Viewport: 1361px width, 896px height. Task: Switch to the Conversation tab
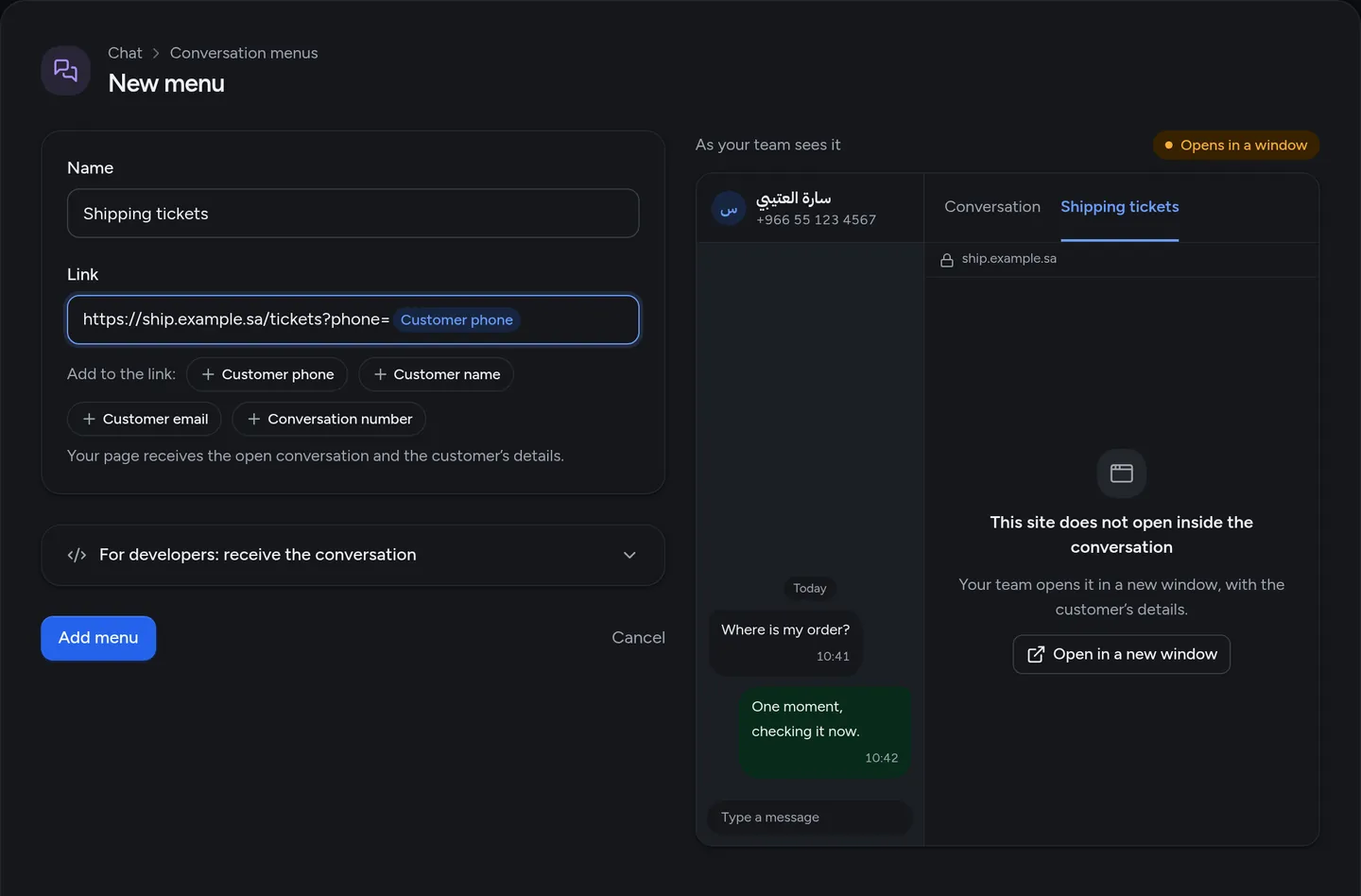tap(992, 207)
